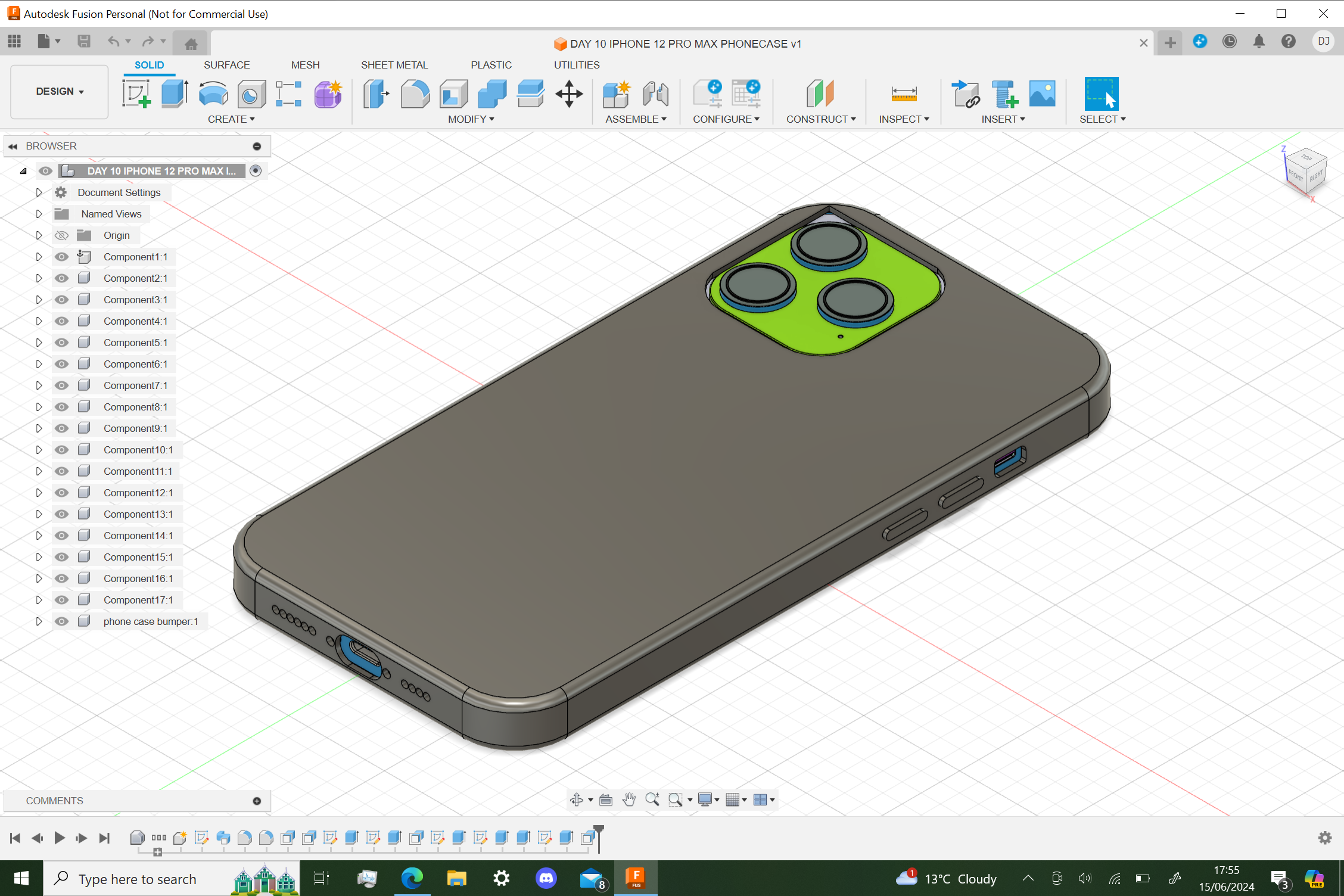Open the SELECT menu
This screenshot has width=1344, height=896.
pos(1102,119)
